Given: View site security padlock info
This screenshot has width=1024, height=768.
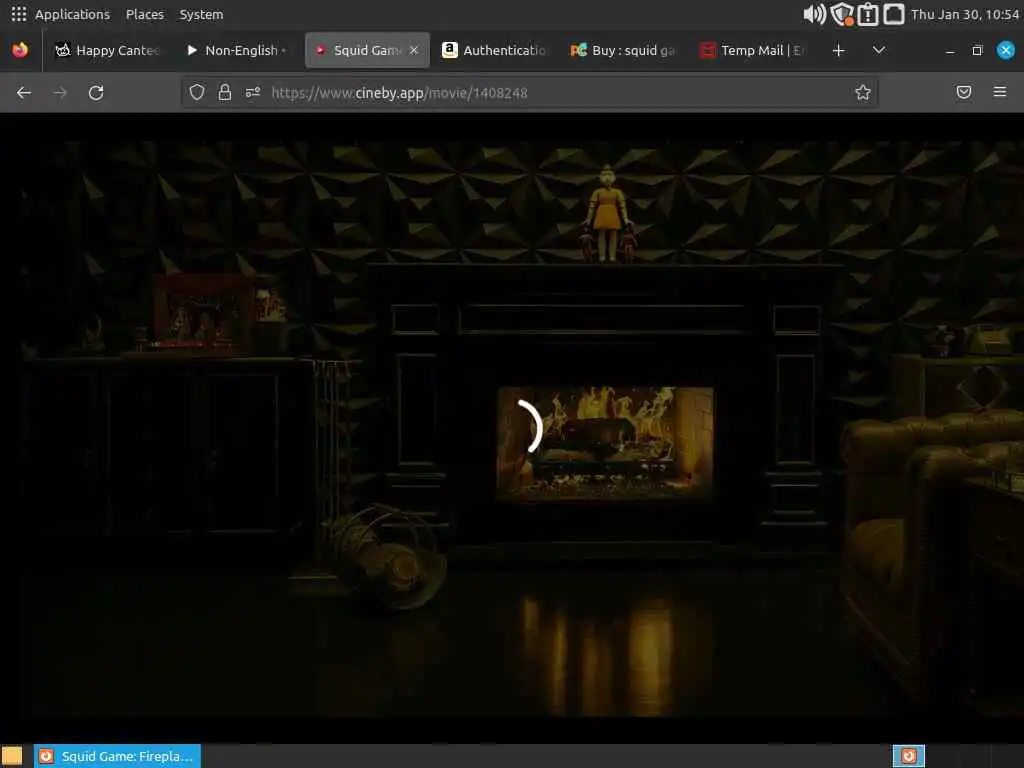Looking at the screenshot, I should click(225, 93).
